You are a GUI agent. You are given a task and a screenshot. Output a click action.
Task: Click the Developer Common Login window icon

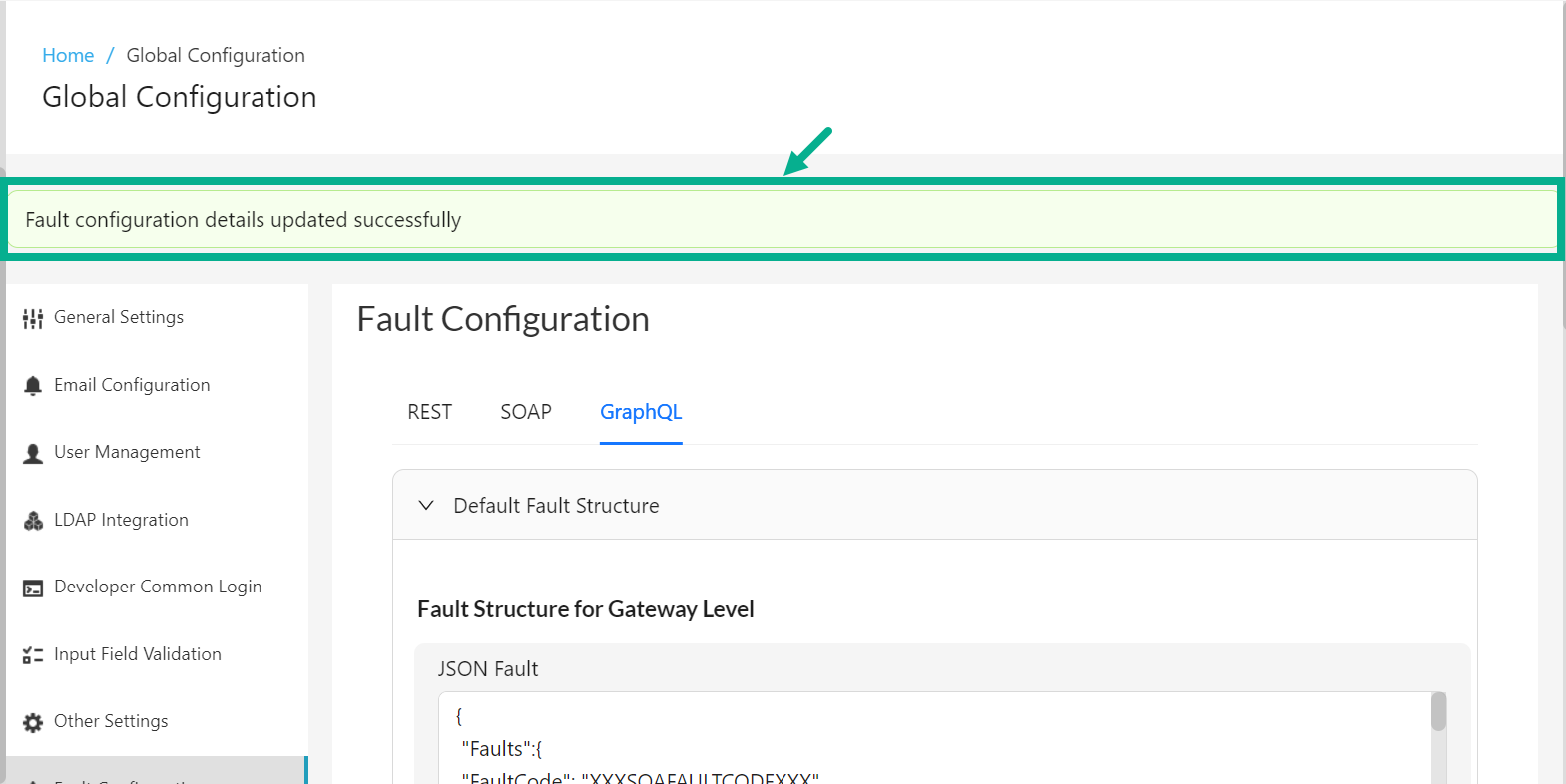(33, 587)
